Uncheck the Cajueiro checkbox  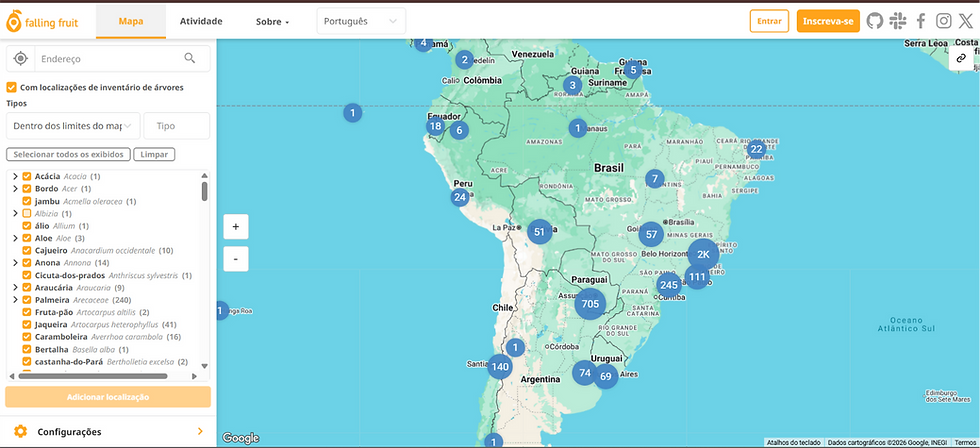click(x=26, y=251)
